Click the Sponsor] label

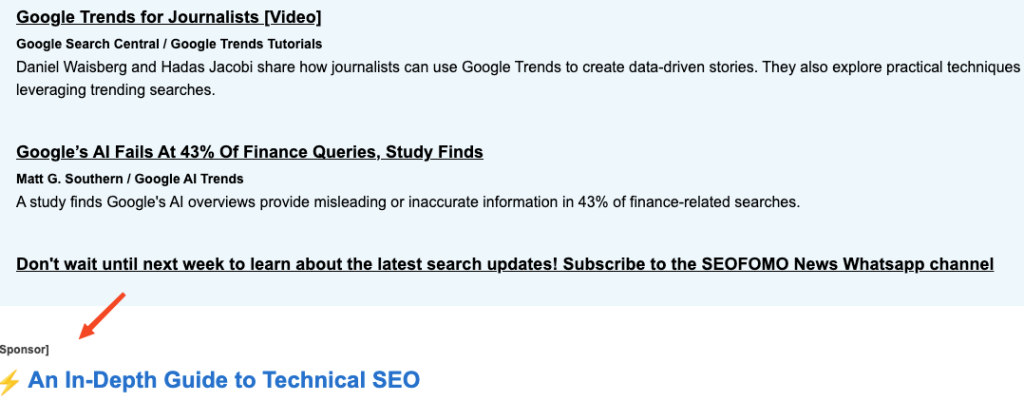pos(24,350)
